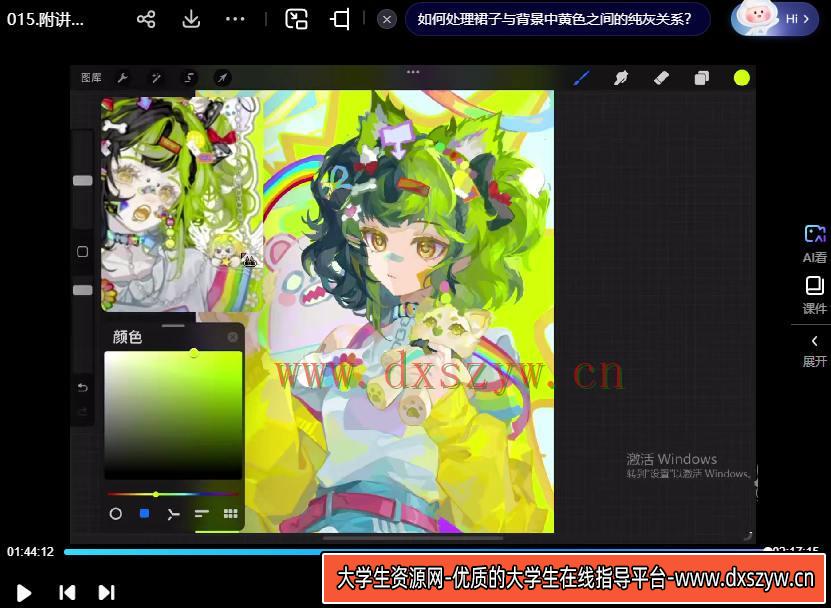
Task: Click the video title 015.附讲...
Action: 45,20
